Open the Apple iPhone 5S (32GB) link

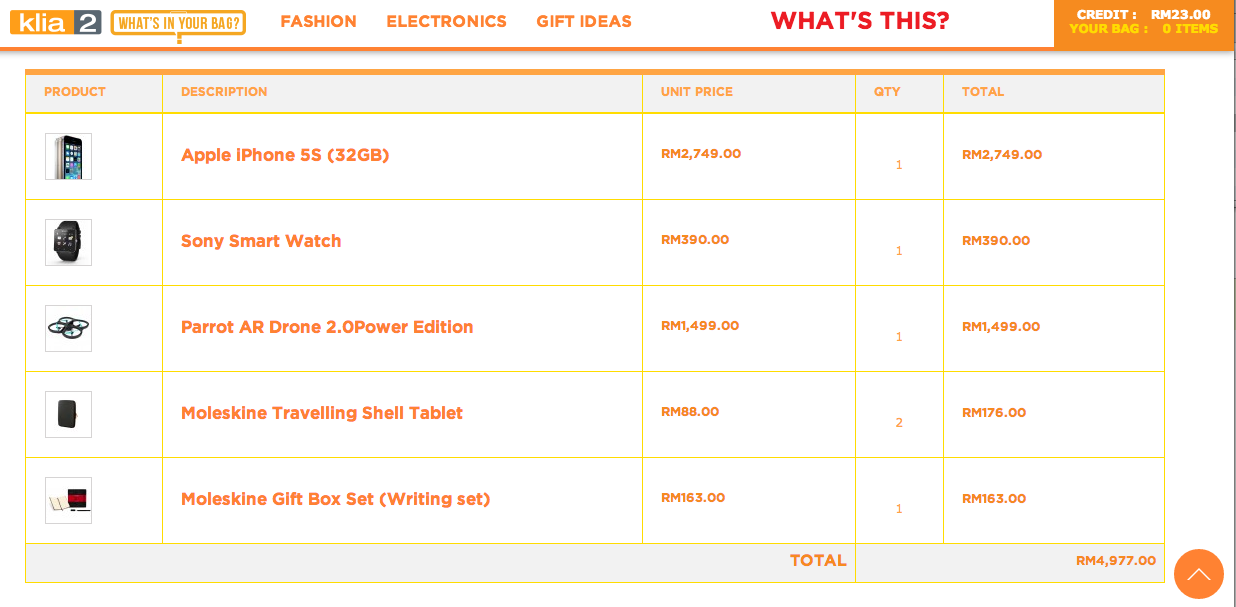pyautogui.click(x=285, y=155)
